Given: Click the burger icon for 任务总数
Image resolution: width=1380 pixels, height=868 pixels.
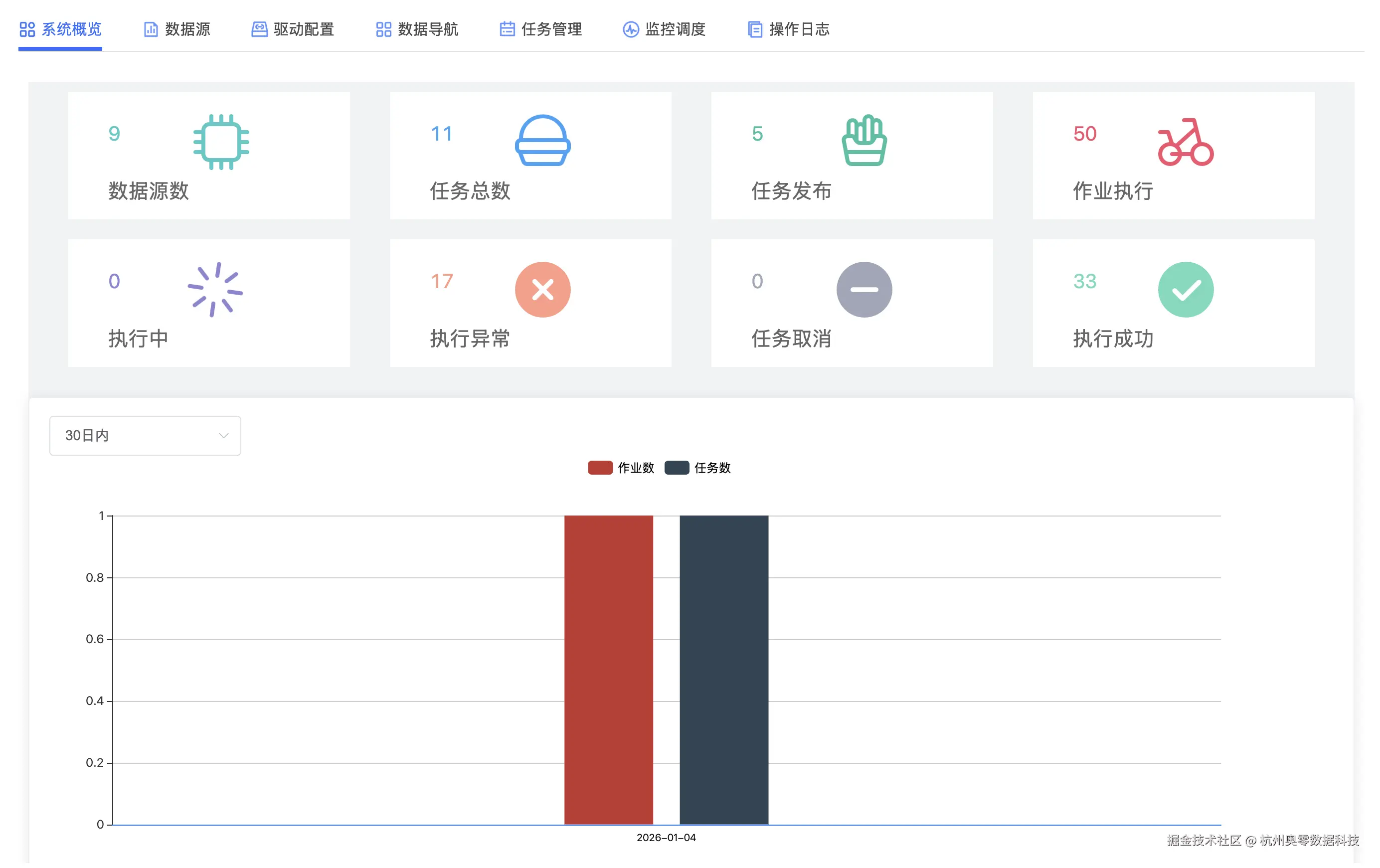Looking at the screenshot, I should [x=542, y=141].
